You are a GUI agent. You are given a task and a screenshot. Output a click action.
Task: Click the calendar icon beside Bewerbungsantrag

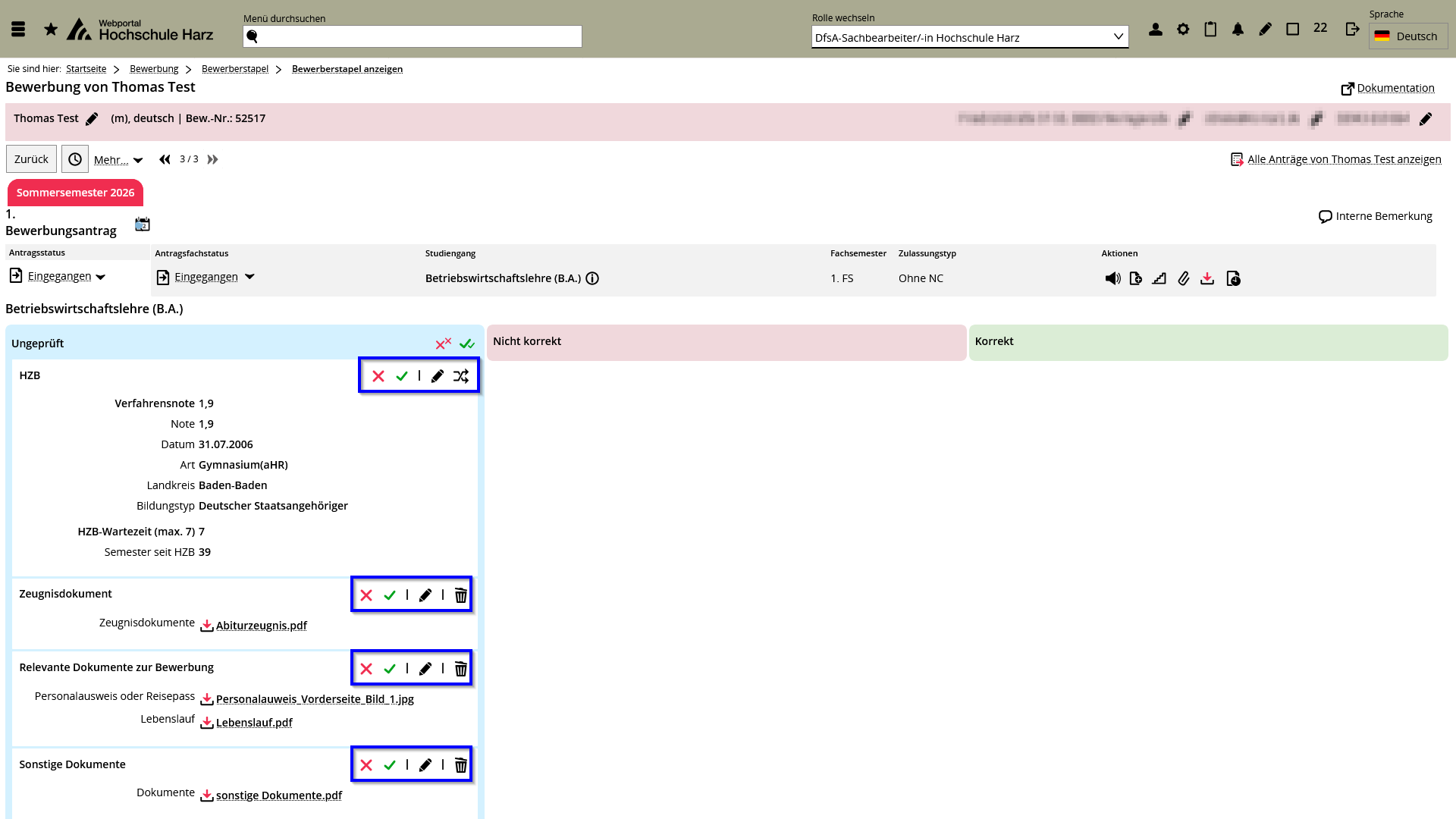[143, 224]
